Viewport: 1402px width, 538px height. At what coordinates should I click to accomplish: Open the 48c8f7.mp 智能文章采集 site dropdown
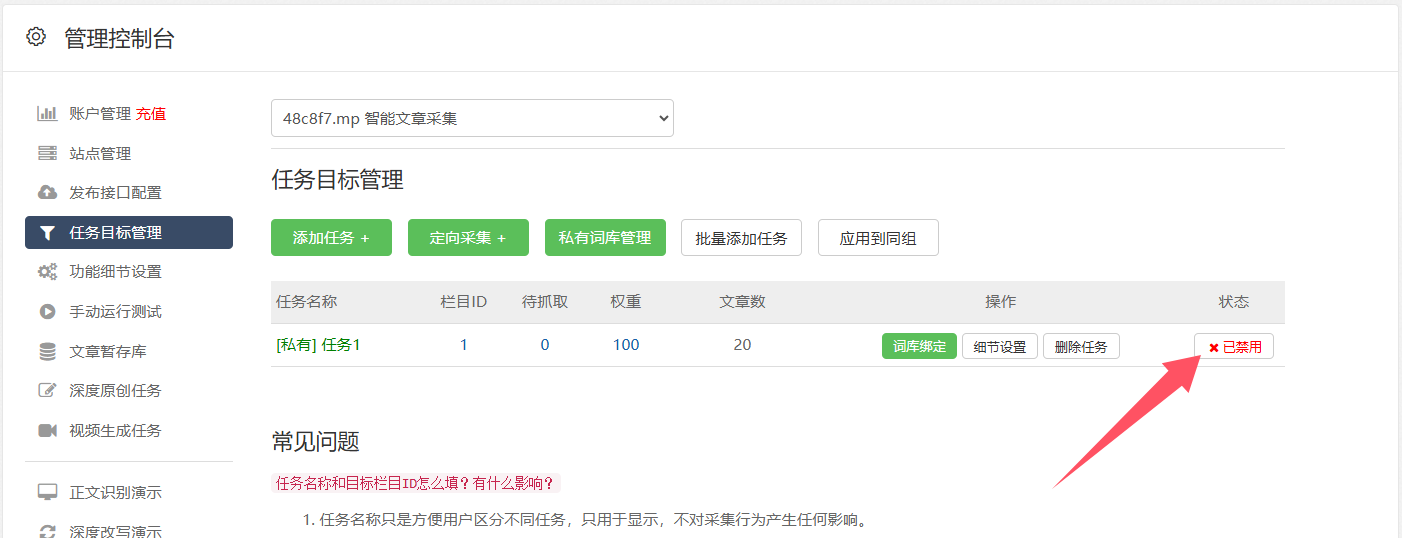coord(472,118)
